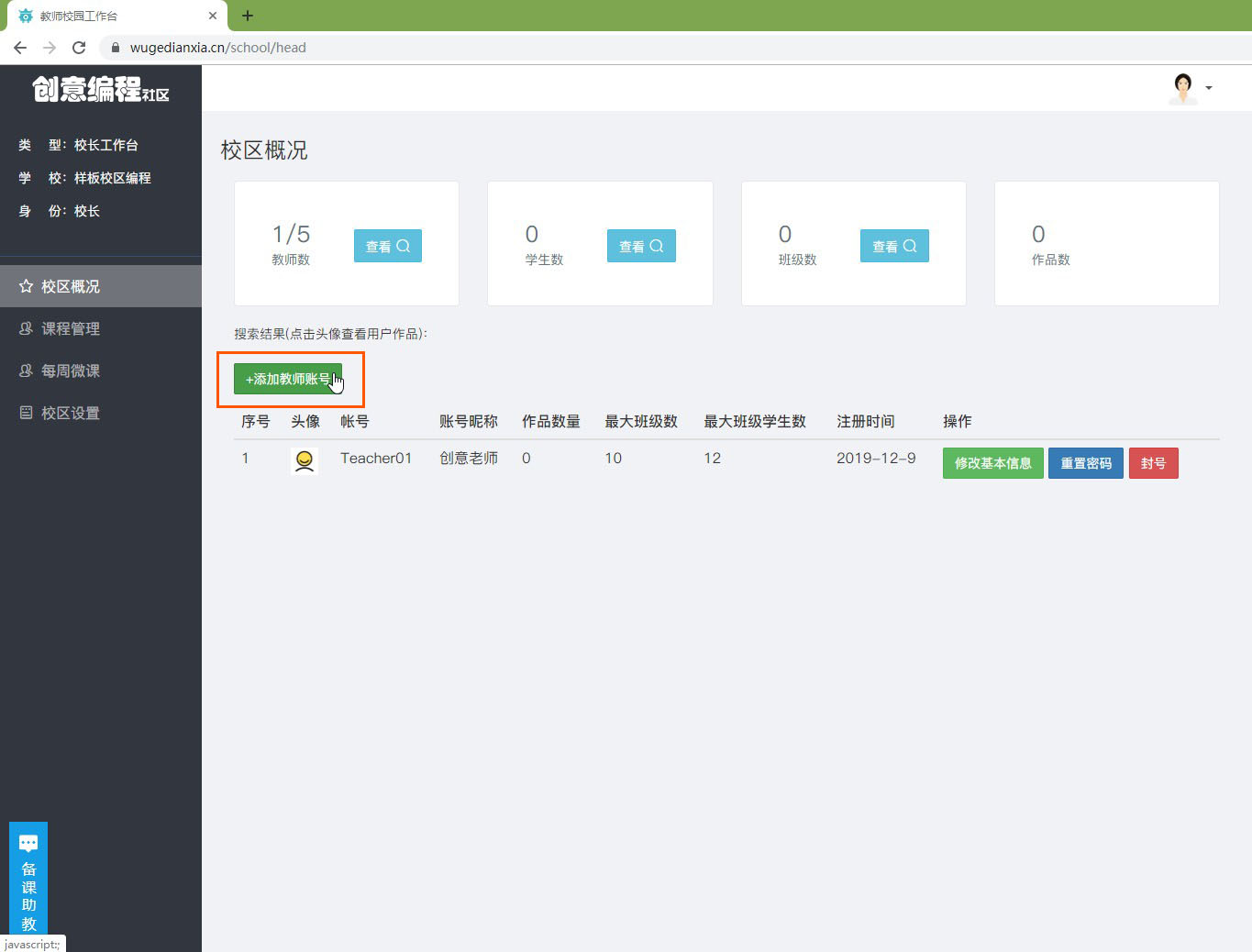Close the 教师校园工作台 browser tab
Viewport: 1252px width, 952px height.
(x=213, y=16)
